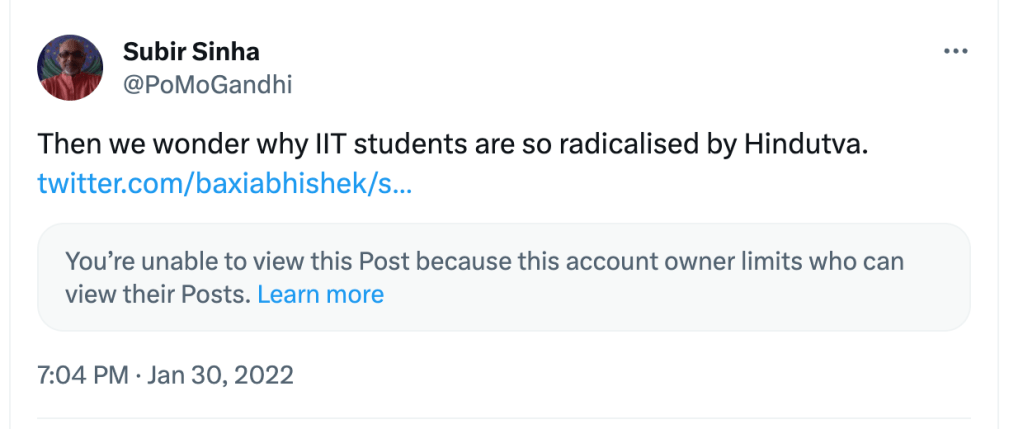Click the Jan 30, 2022 date
The image size is (1023, 429).
pos(220,376)
